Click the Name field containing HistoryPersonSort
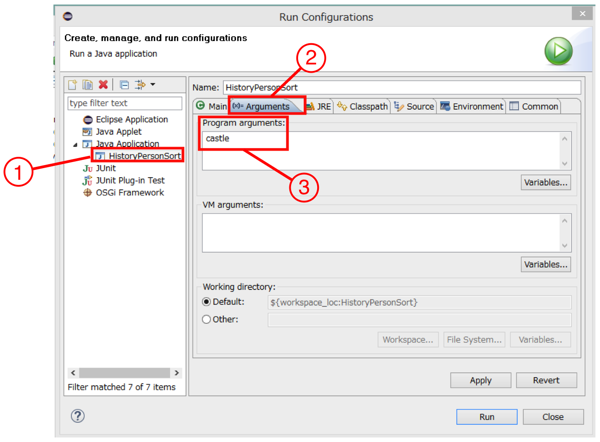The width and height of the screenshot is (600, 442). coord(402,87)
